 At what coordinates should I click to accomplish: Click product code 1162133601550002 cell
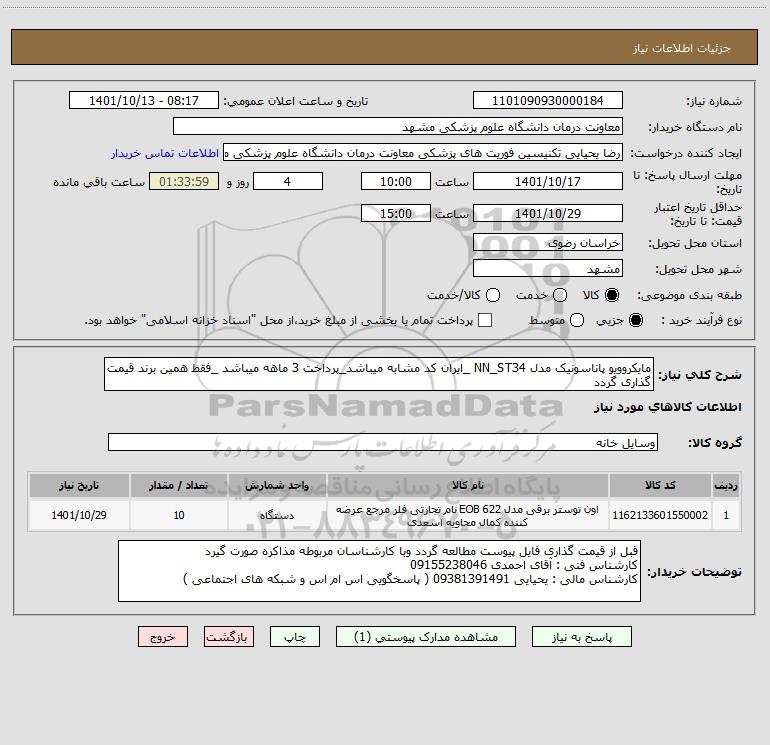pyautogui.click(x=660, y=515)
